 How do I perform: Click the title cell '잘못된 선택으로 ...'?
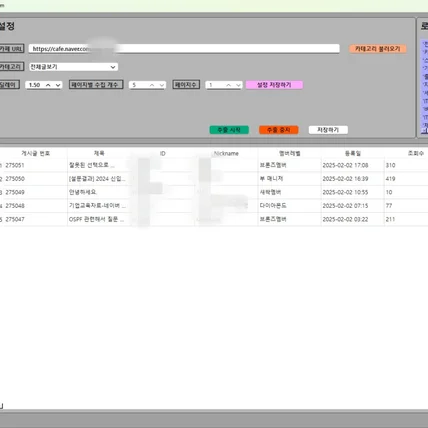99,165
